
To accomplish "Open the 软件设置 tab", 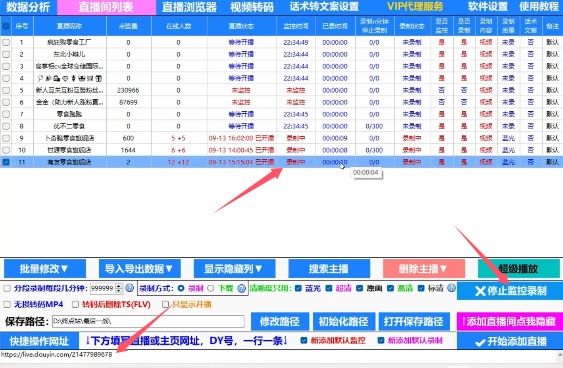I will [488, 7].
